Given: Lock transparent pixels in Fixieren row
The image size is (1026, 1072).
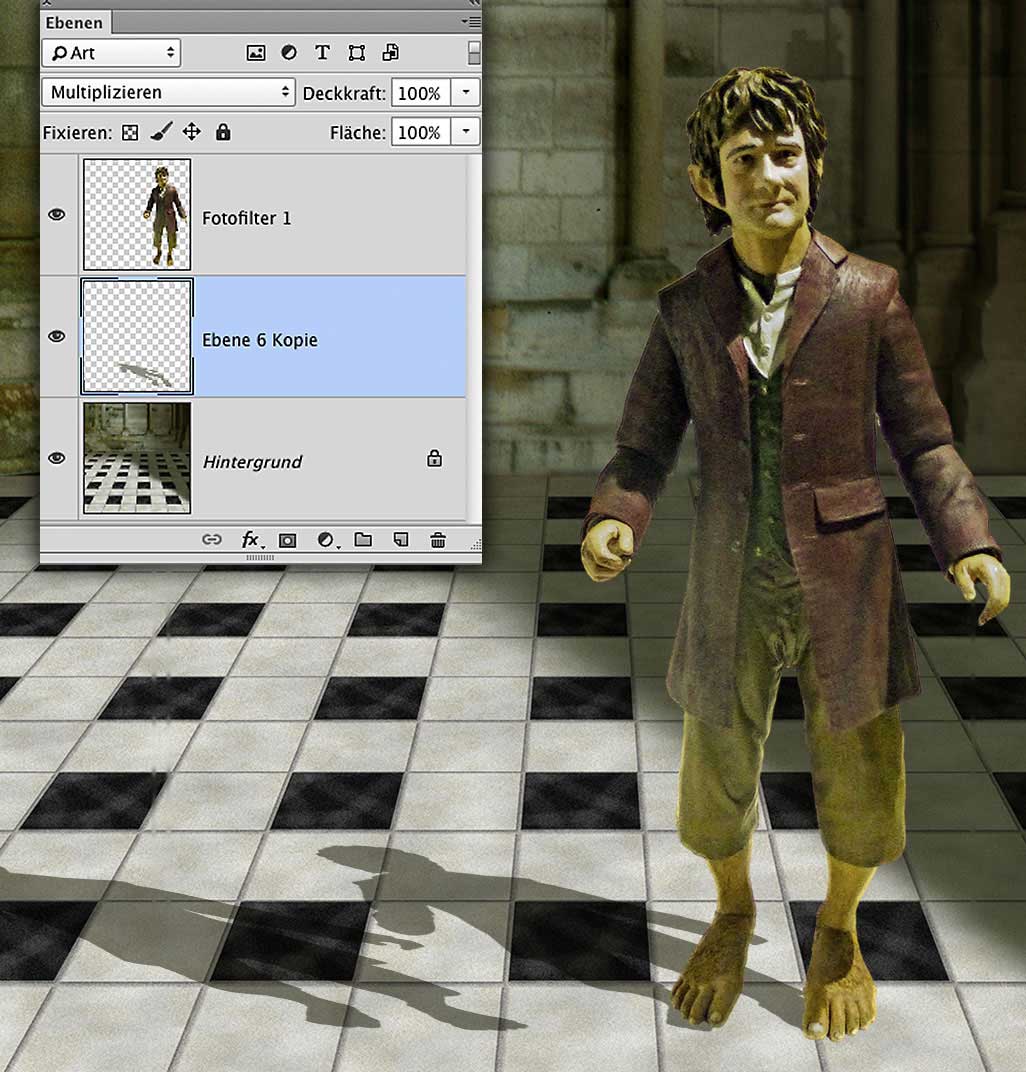Looking at the screenshot, I should (x=130, y=133).
